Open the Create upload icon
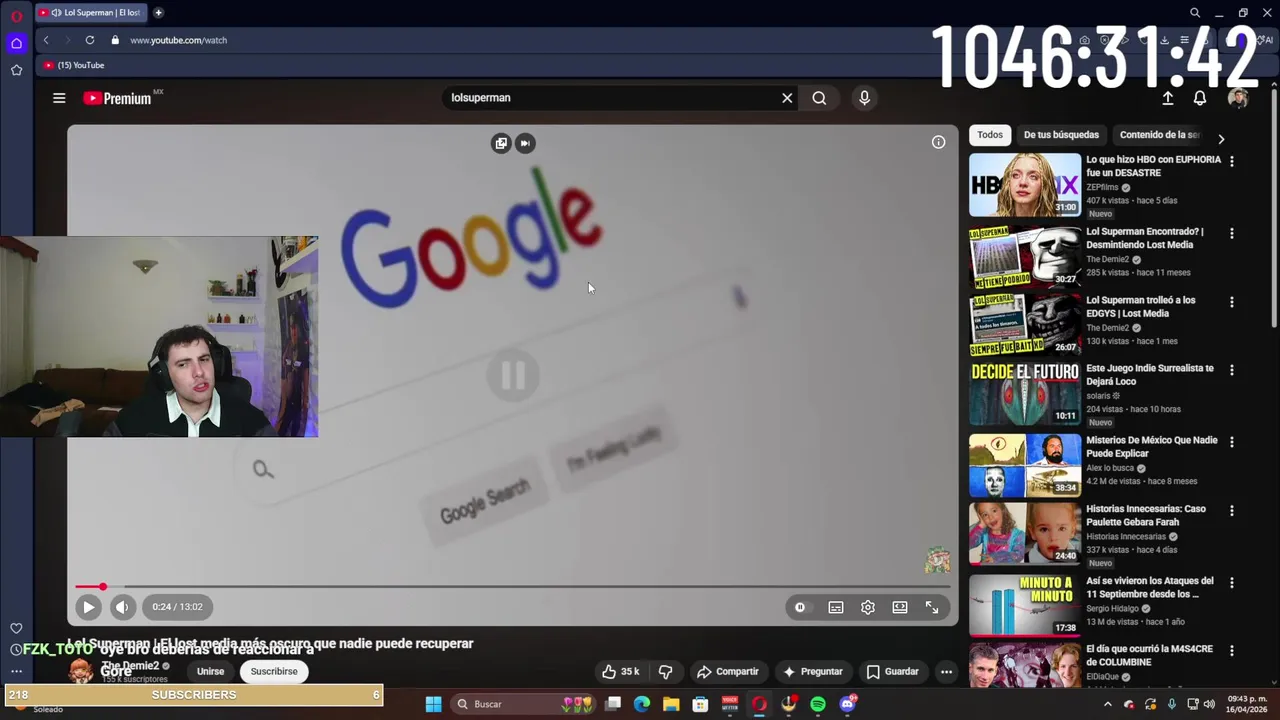Screen dimensions: 1280x720 (x=1167, y=98)
